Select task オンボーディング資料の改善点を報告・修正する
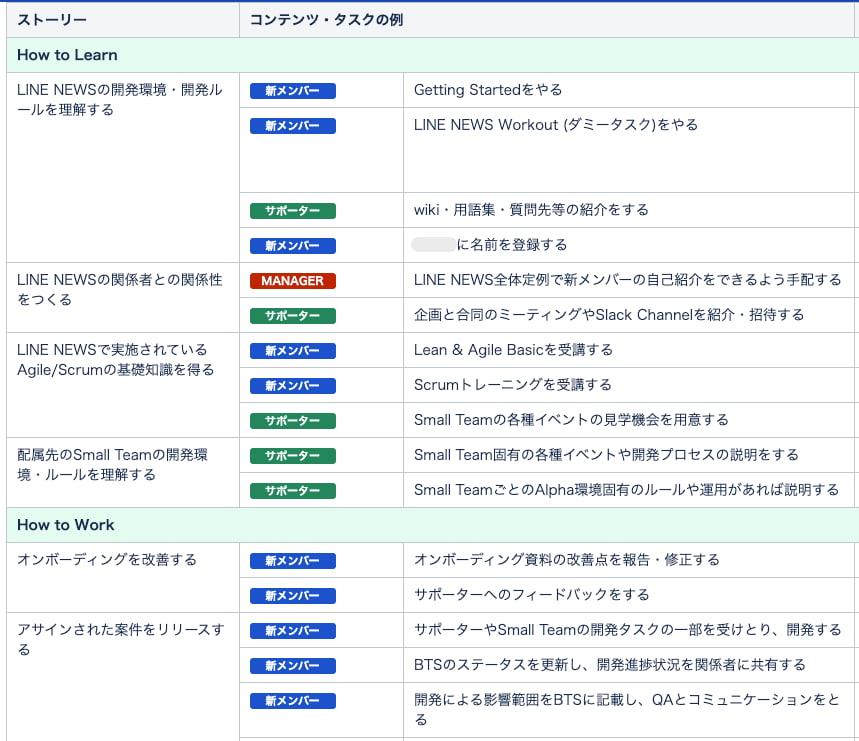 pyautogui.click(x=567, y=560)
